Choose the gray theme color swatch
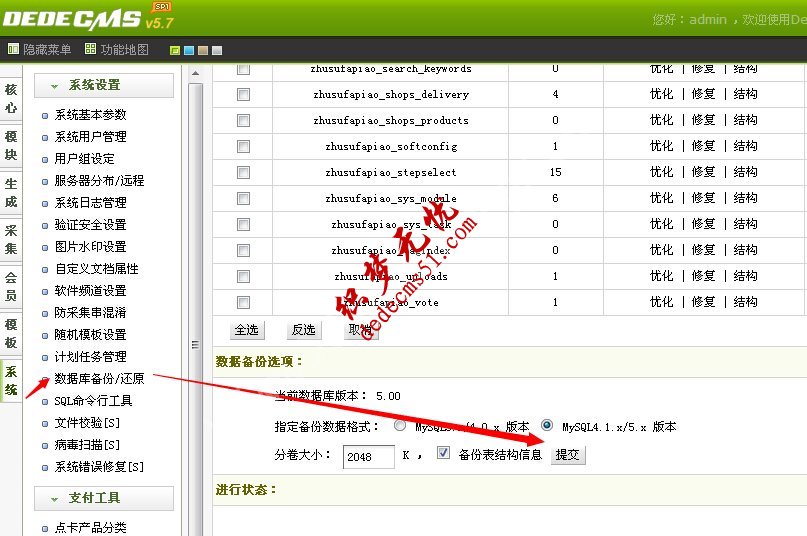 point(217,50)
